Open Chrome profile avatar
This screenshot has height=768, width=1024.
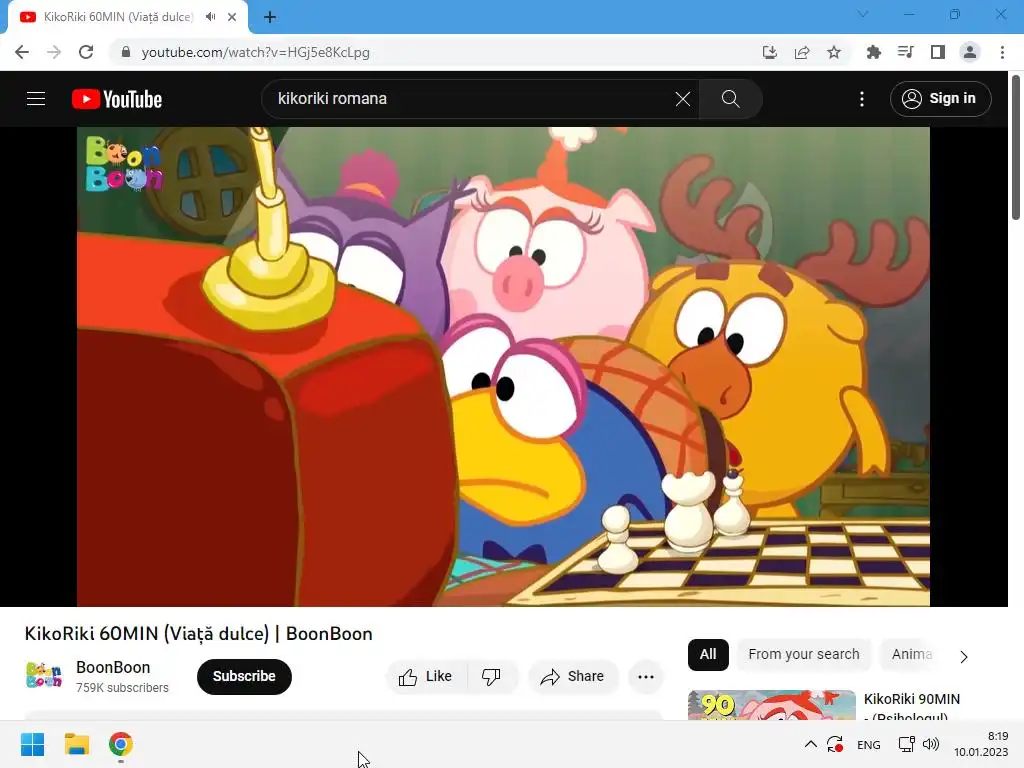pyautogui.click(x=970, y=52)
